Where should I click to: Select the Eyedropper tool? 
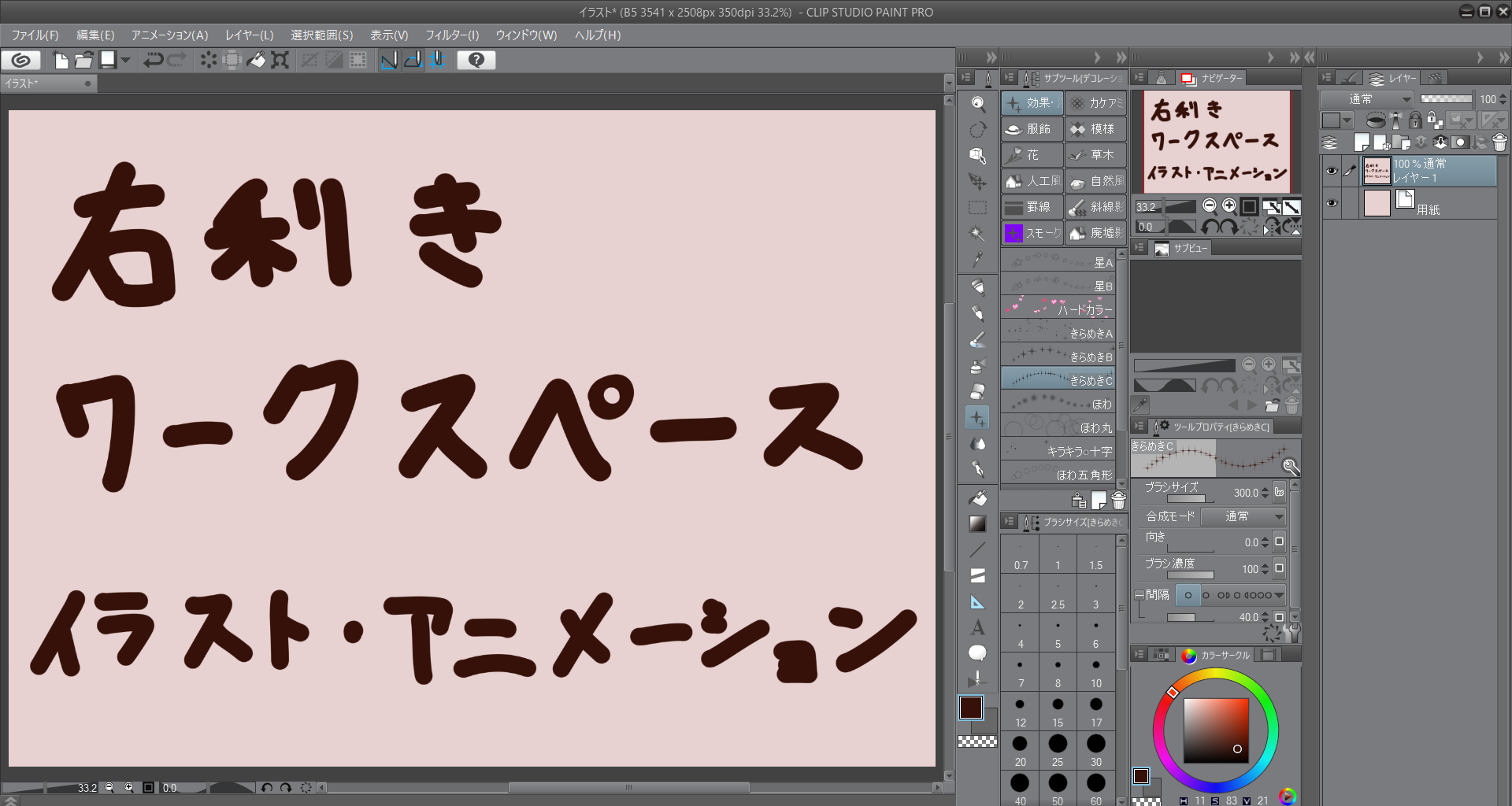pyautogui.click(x=977, y=259)
